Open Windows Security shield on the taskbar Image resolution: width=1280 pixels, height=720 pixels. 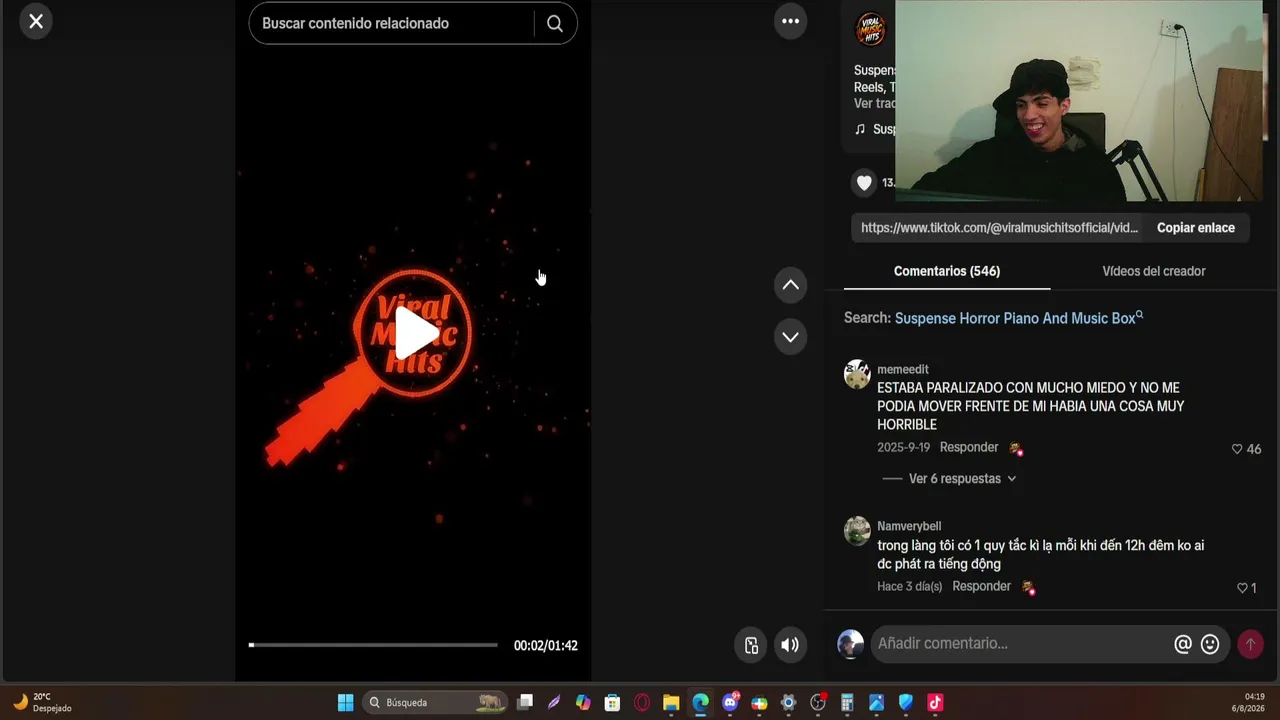coord(906,703)
